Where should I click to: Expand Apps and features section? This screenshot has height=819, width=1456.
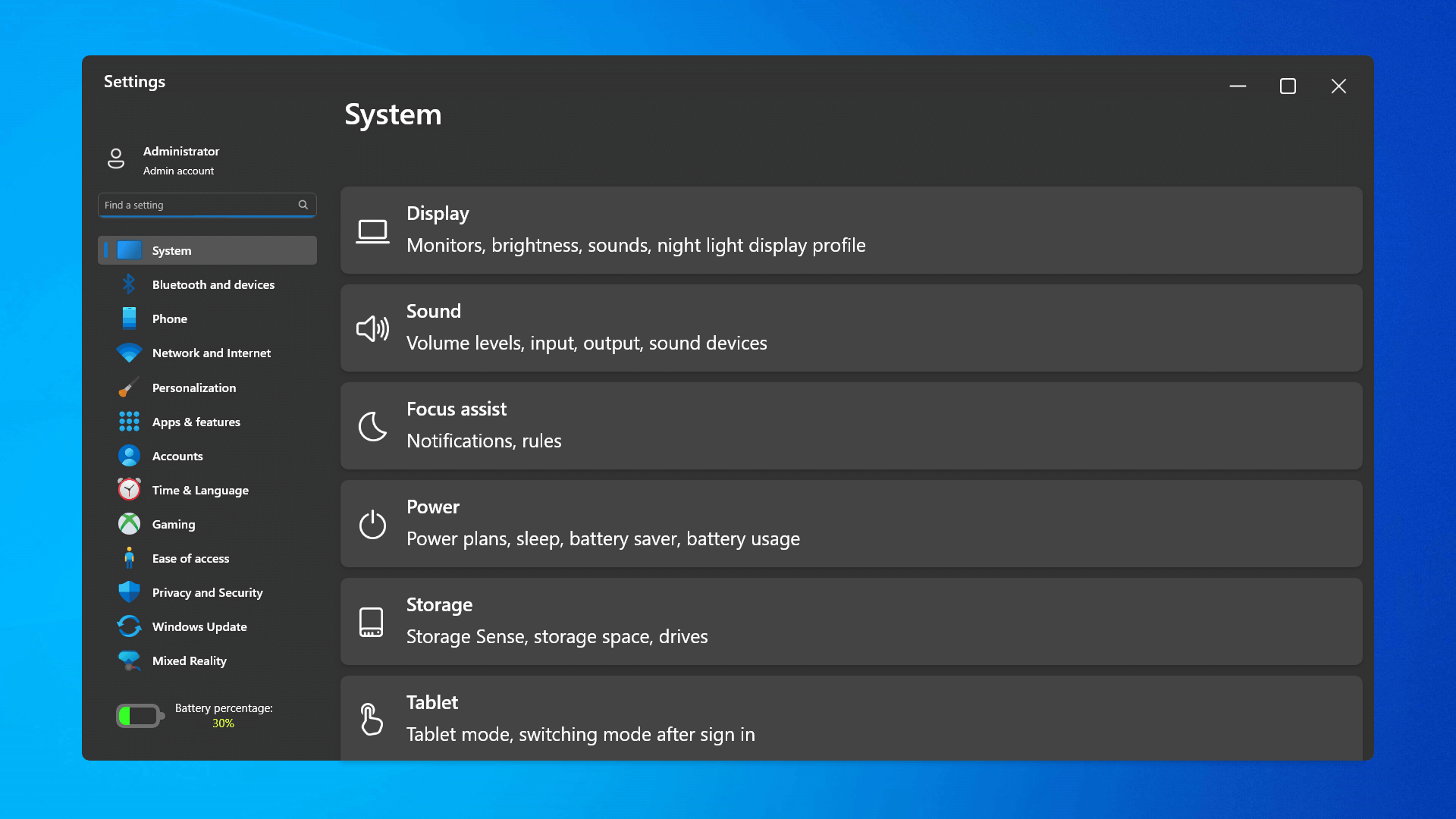[195, 421]
